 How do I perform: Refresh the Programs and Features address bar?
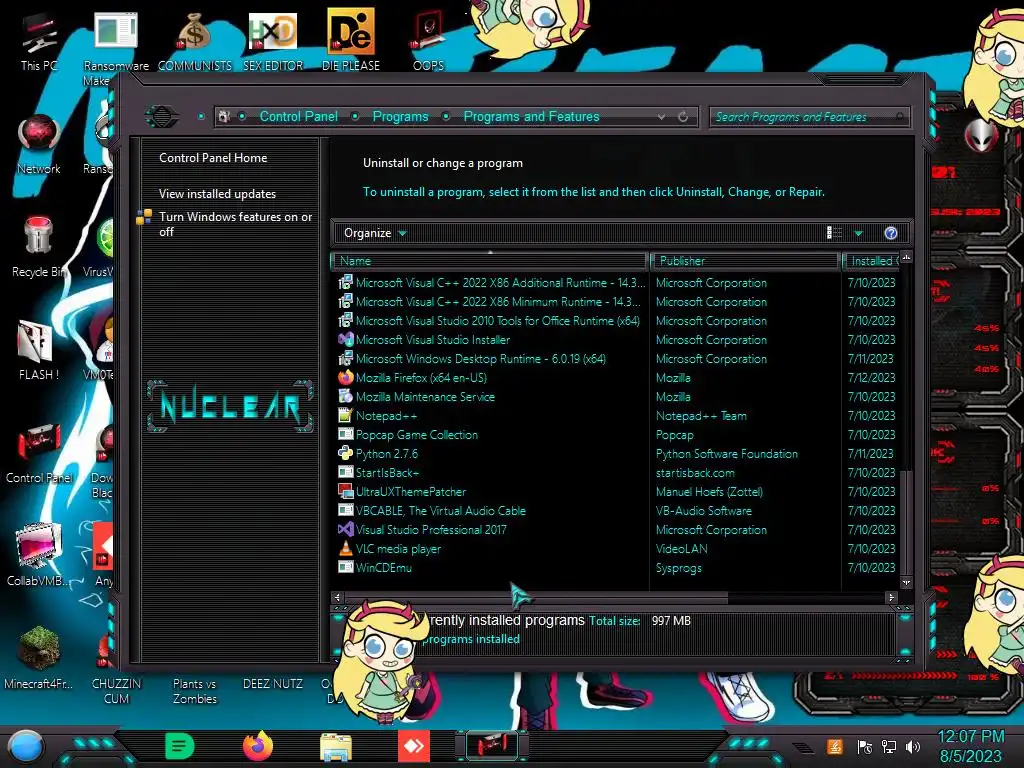pos(683,117)
